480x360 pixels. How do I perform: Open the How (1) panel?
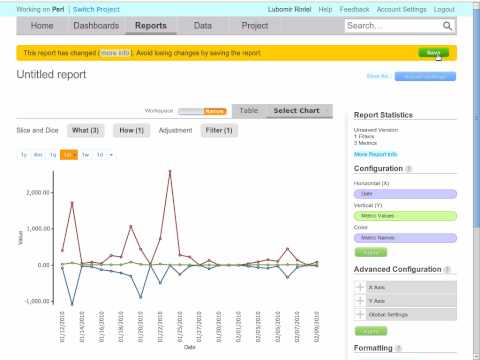[131, 130]
